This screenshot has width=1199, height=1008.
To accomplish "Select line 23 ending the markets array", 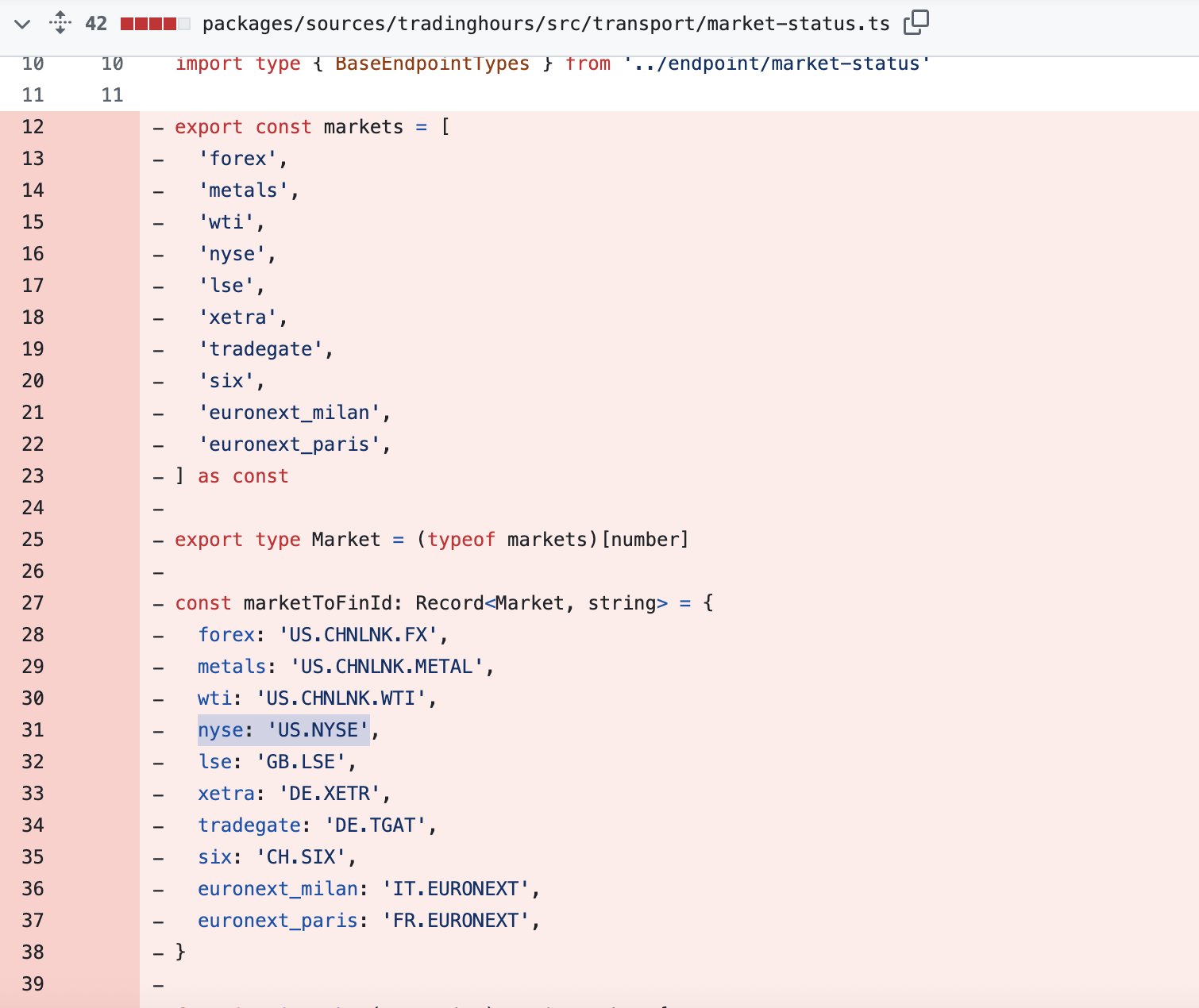I will (232, 475).
